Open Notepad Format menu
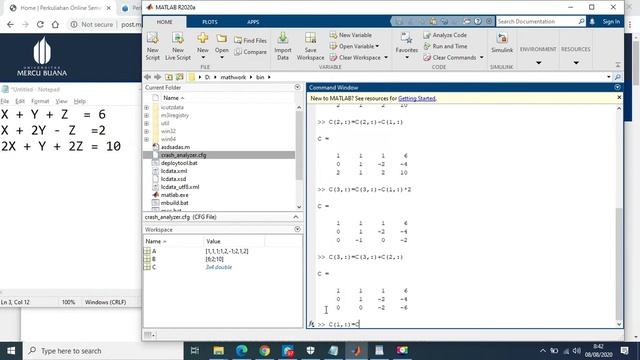640x360 pixels. (40, 101)
